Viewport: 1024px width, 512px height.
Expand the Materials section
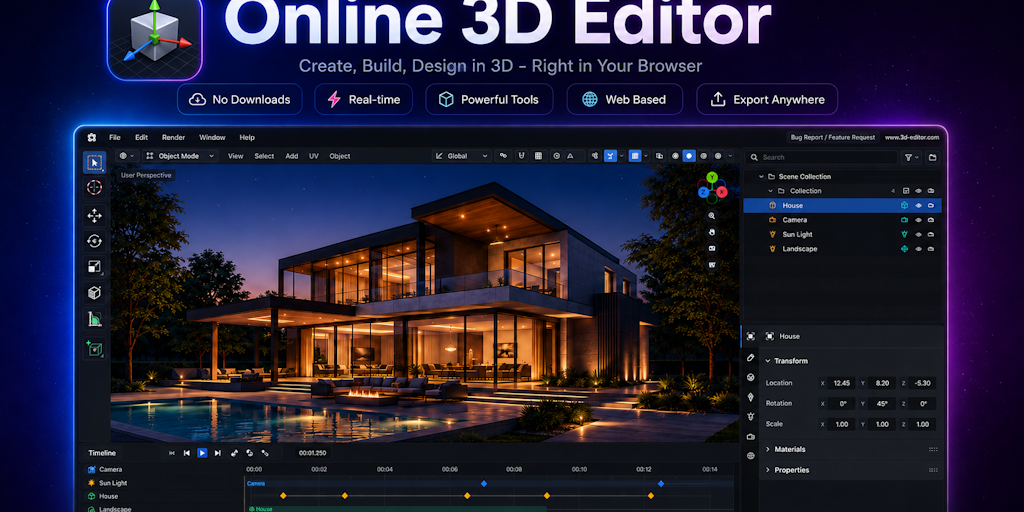767,449
